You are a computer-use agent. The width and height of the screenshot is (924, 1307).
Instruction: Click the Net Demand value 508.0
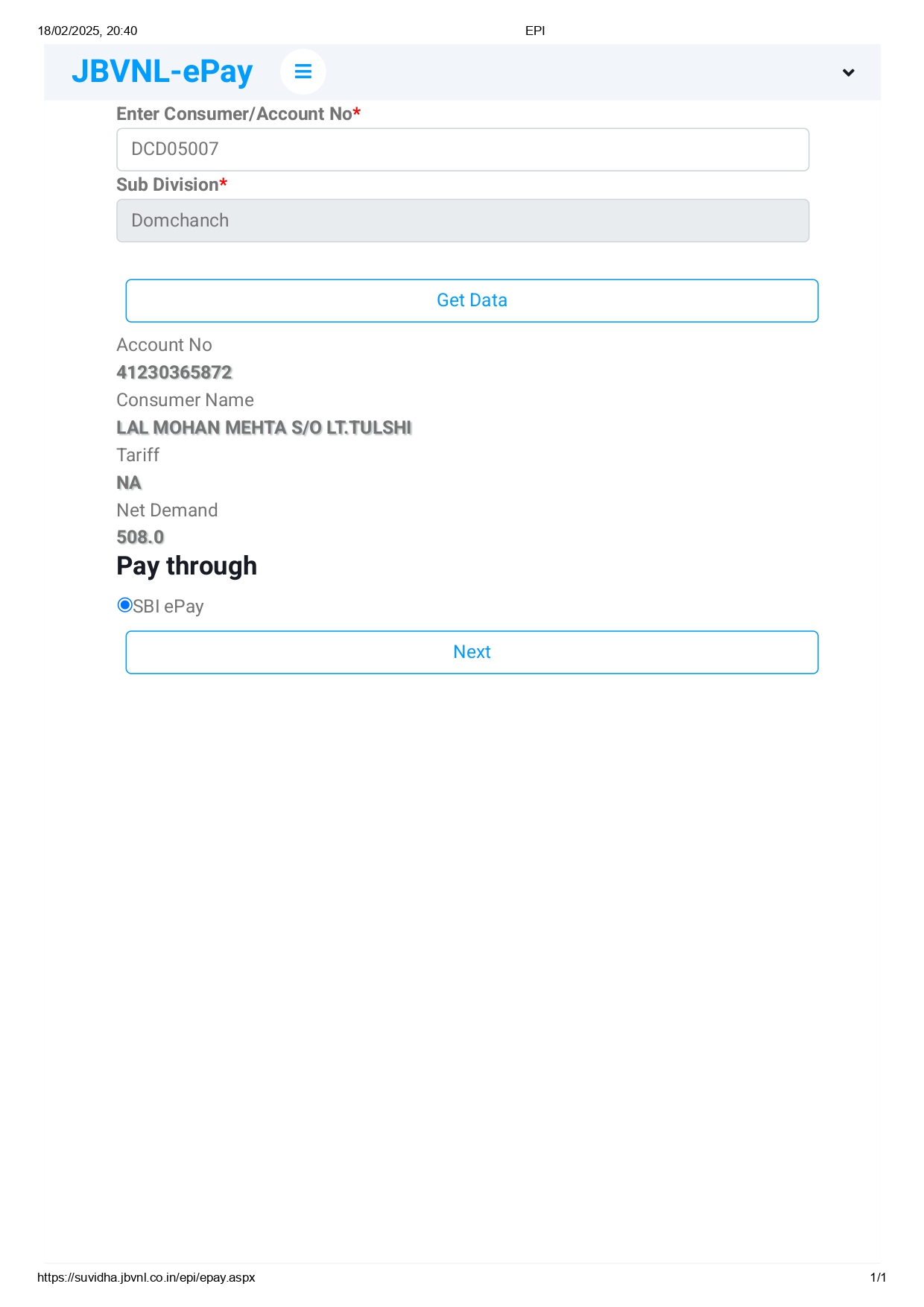click(140, 537)
